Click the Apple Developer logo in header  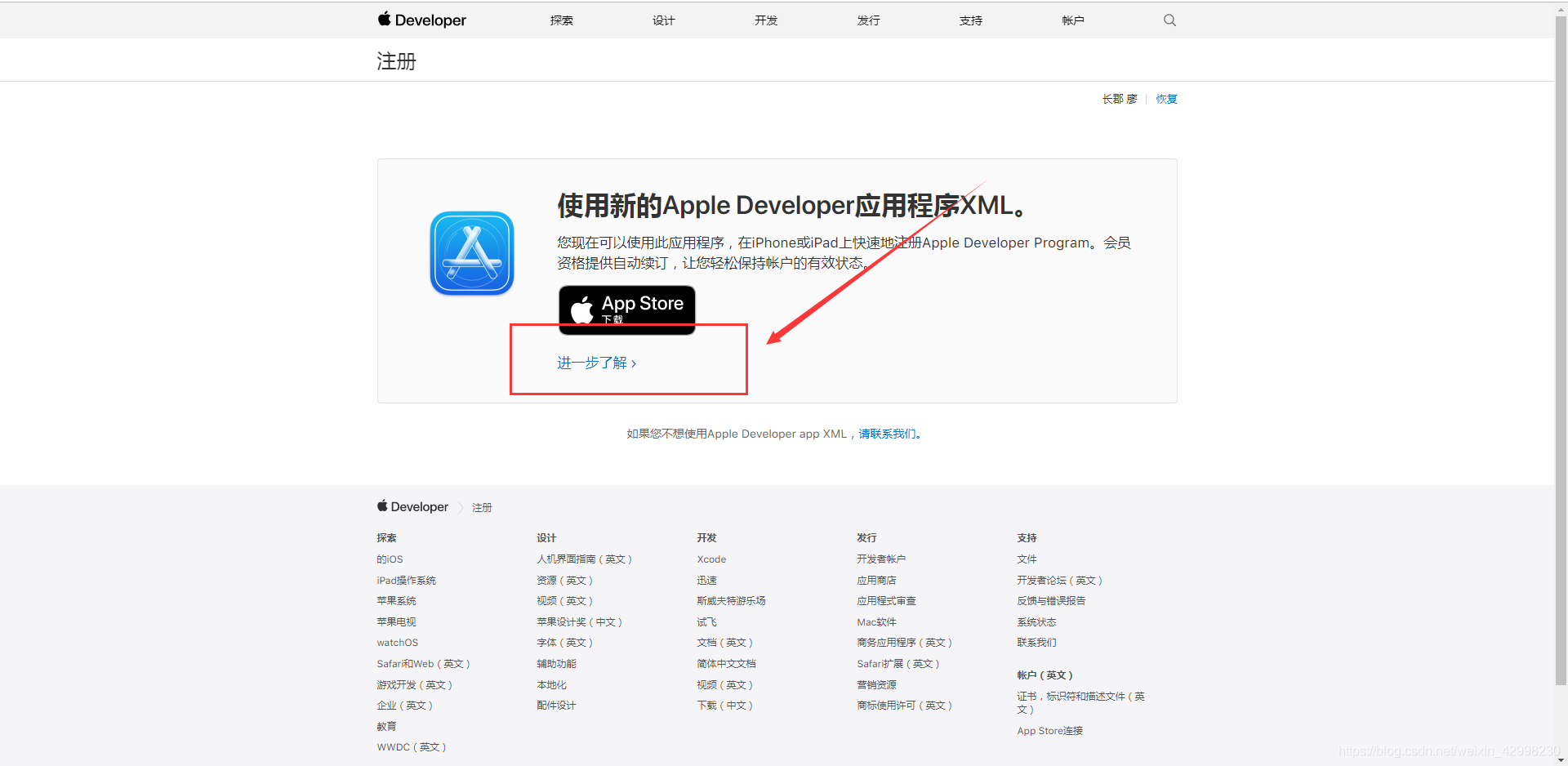click(x=421, y=20)
